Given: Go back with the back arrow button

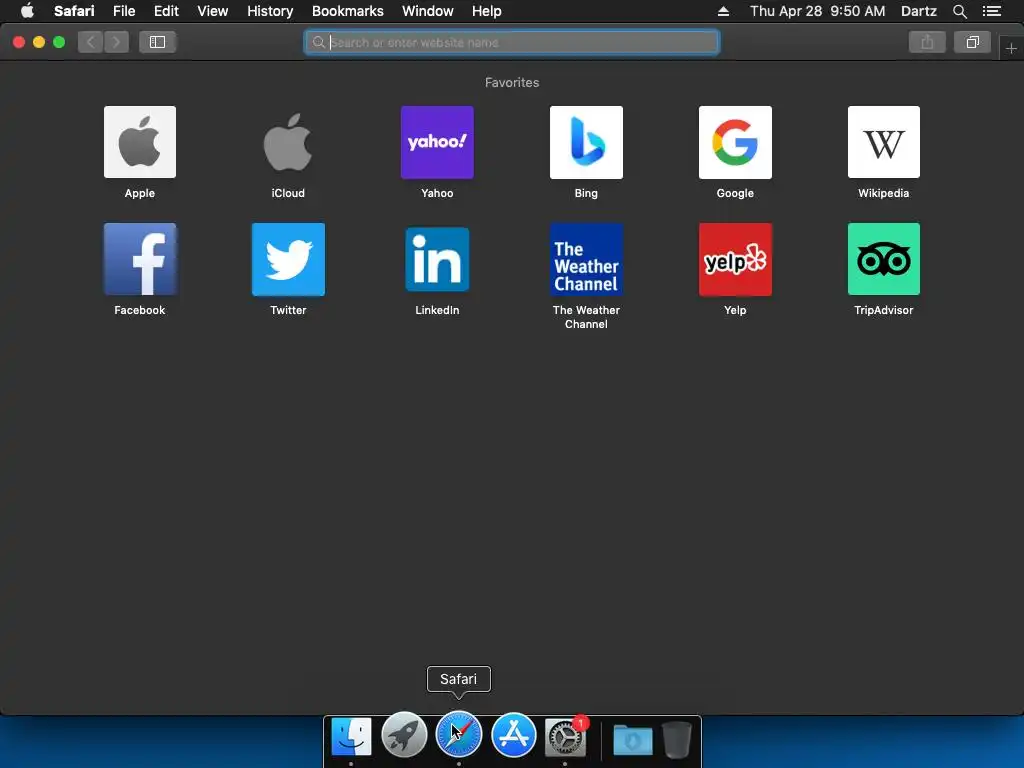Looking at the screenshot, I should [91, 42].
